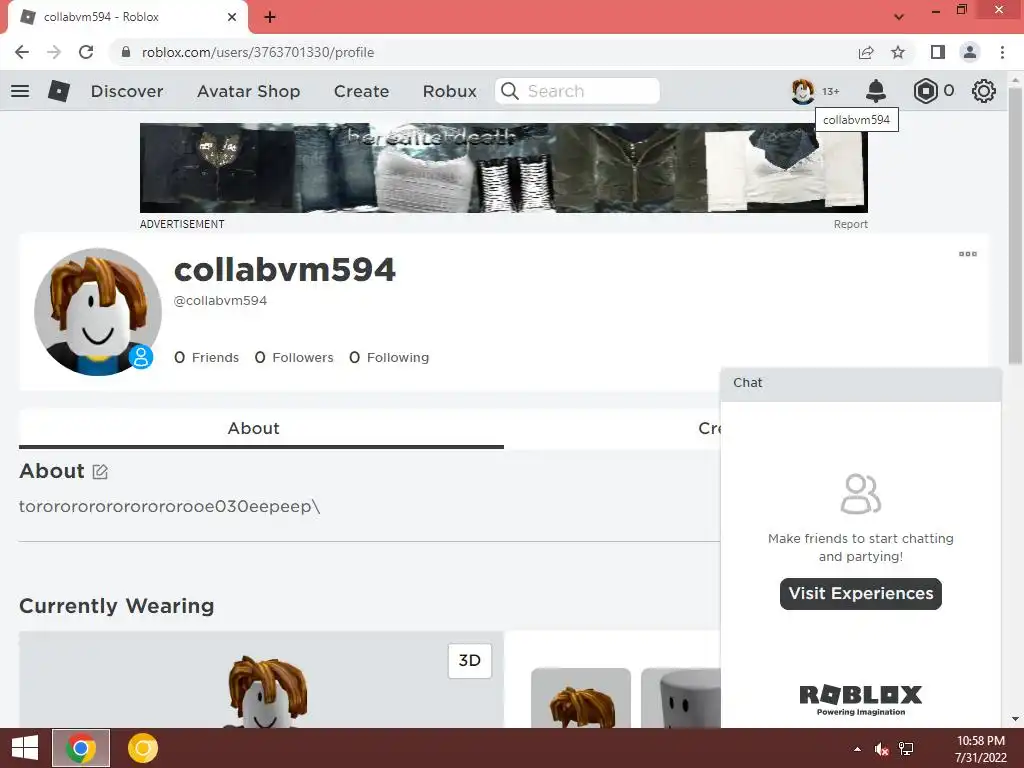The width and height of the screenshot is (1024, 768).
Task: Open the hamburger navigation menu
Action: (20, 91)
